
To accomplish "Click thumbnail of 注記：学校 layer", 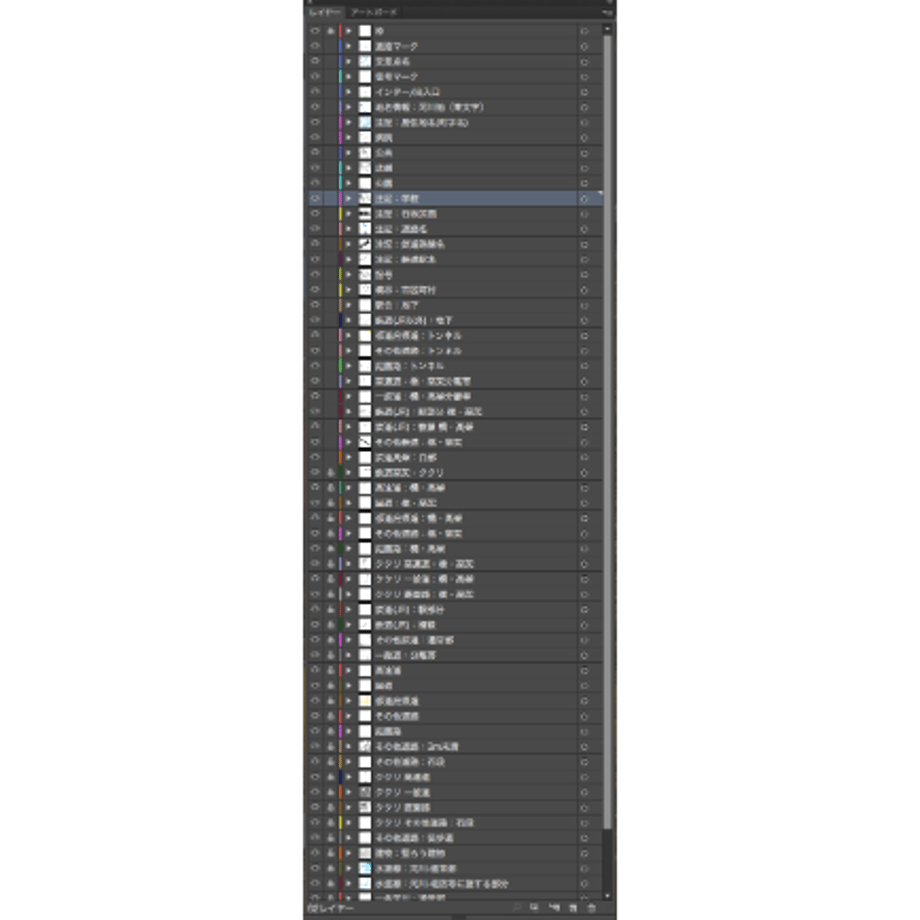I will (x=365, y=198).
